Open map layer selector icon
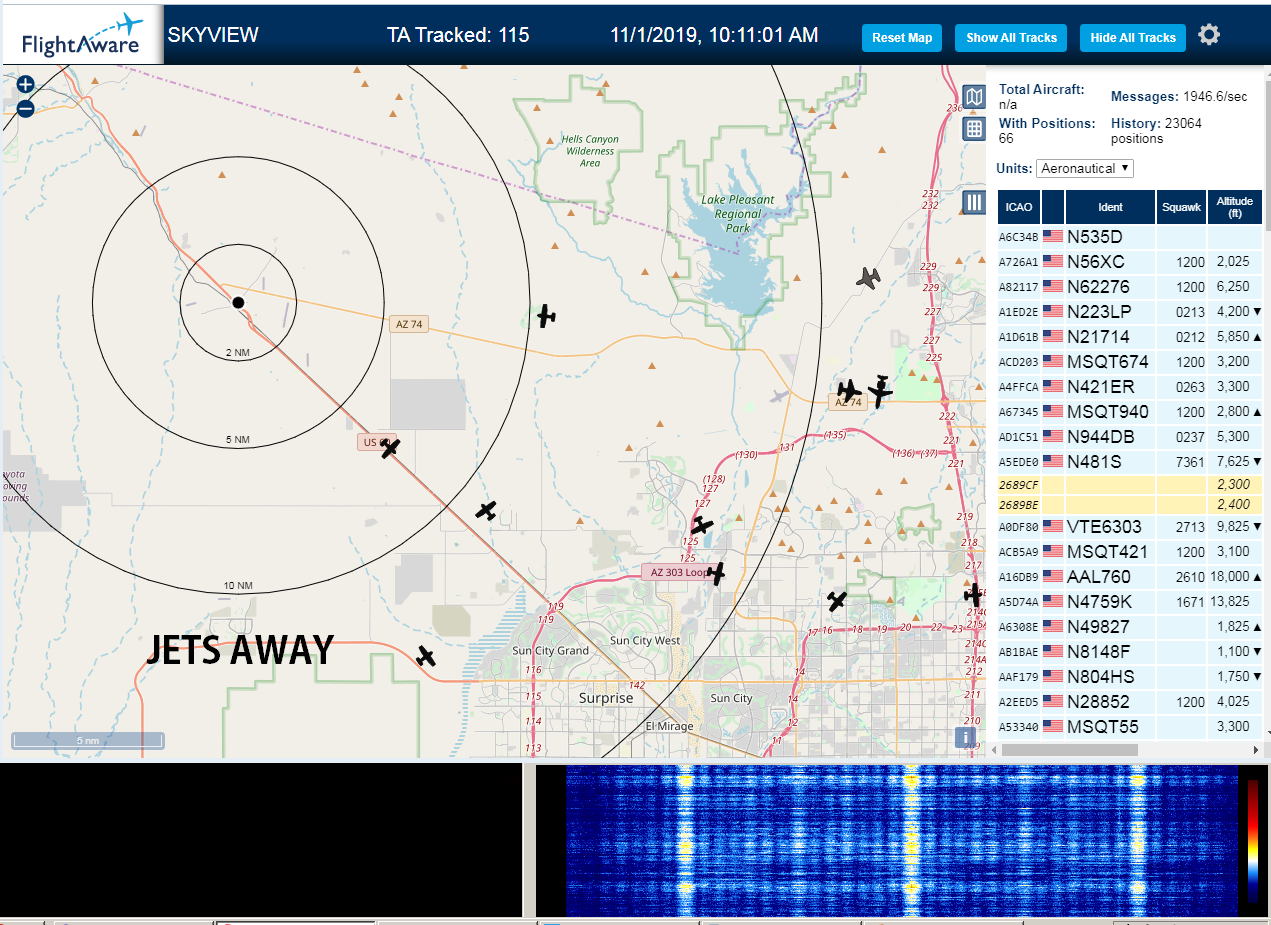 974,97
